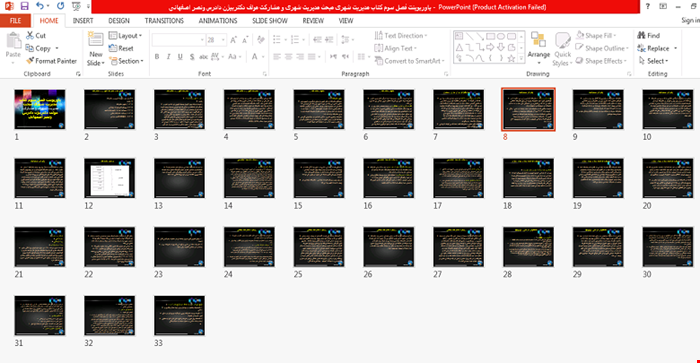The image size is (700, 363).
Task: Switch to the TRANSITIONS tab
Action: [x=164, y=21]
